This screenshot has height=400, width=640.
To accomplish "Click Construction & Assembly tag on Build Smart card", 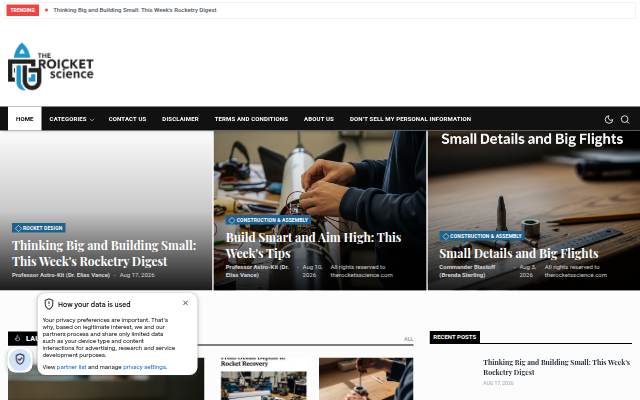I will (x=269, y=220).
